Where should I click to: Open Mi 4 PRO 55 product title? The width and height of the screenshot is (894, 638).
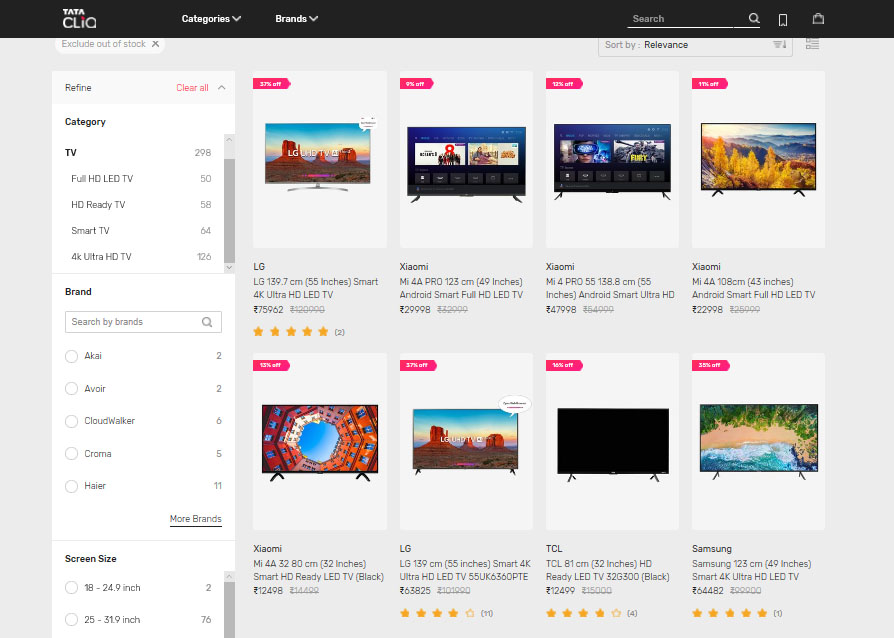[610, 288]
